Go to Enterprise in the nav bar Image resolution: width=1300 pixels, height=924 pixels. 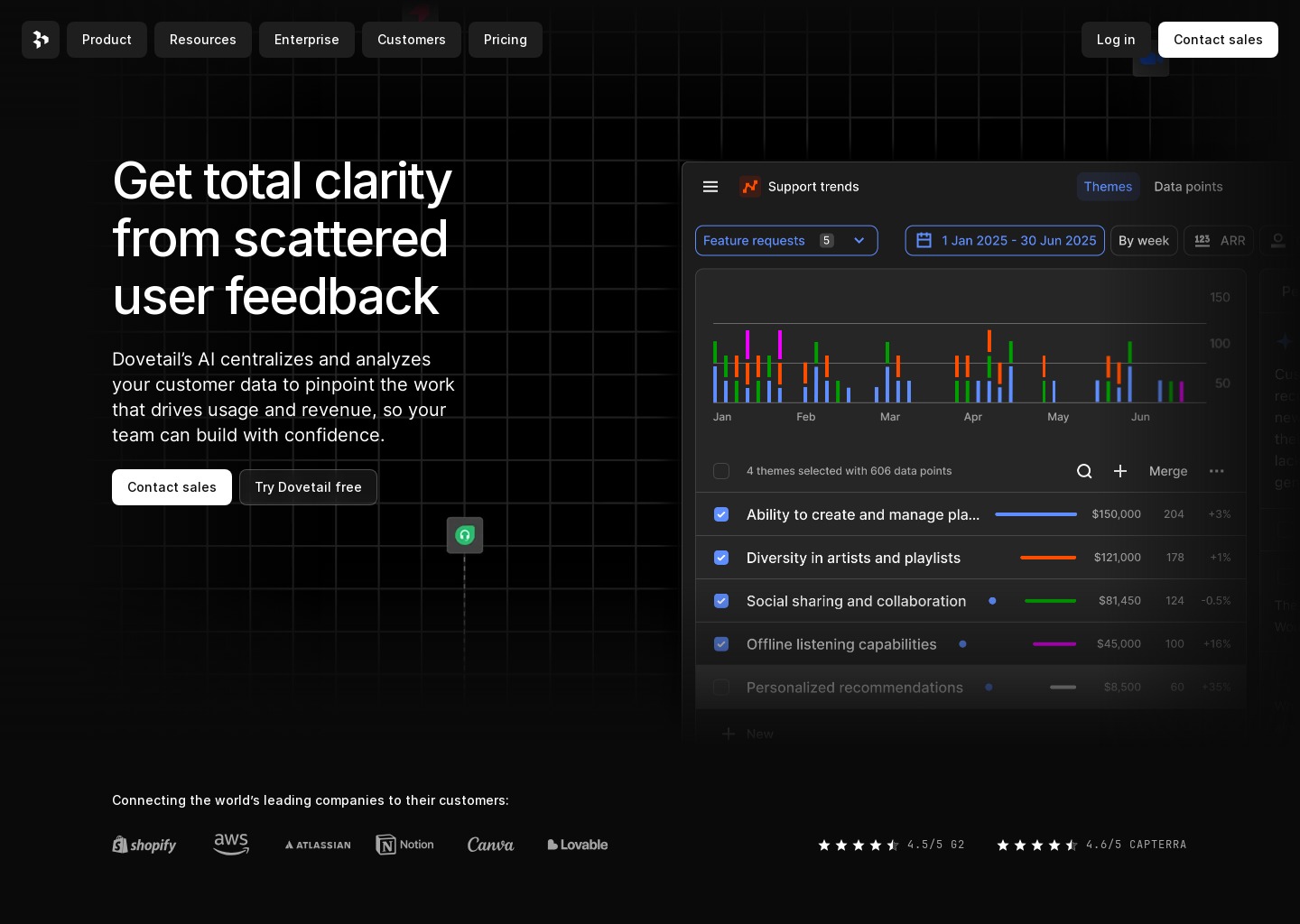[307, 40]
